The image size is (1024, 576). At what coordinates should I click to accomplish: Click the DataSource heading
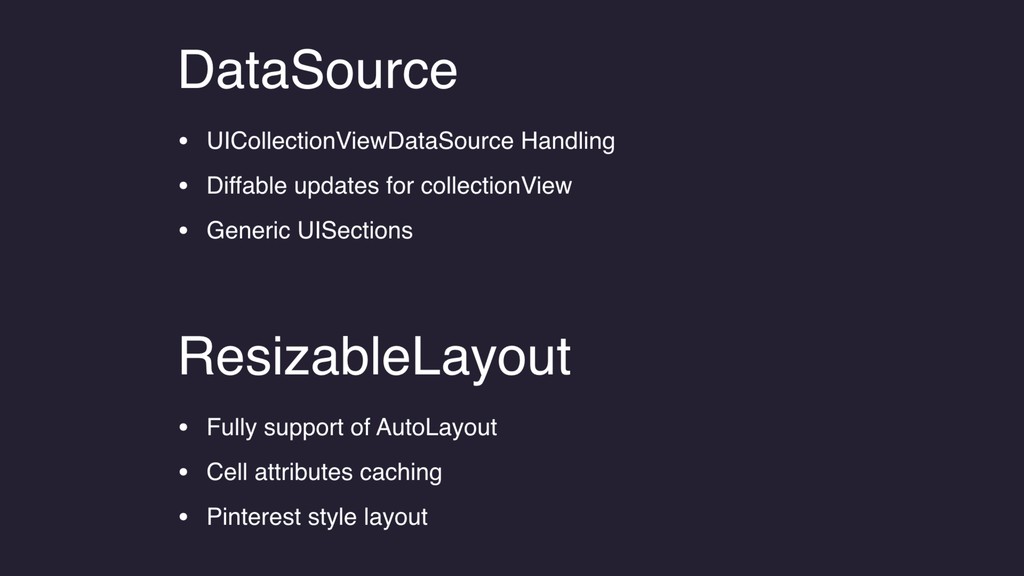coord(317,70)
